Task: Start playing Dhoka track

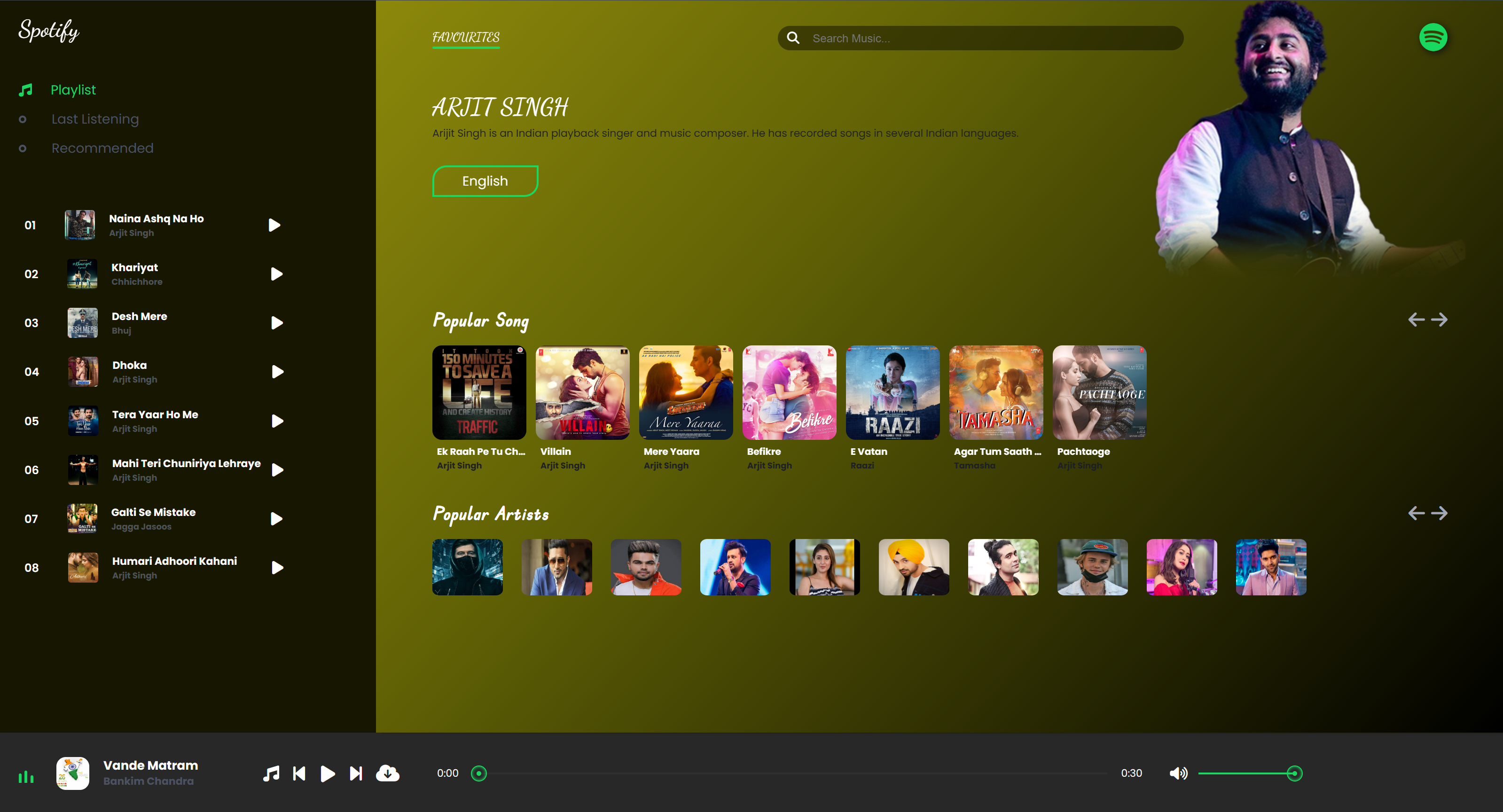Action: point(277,372)
